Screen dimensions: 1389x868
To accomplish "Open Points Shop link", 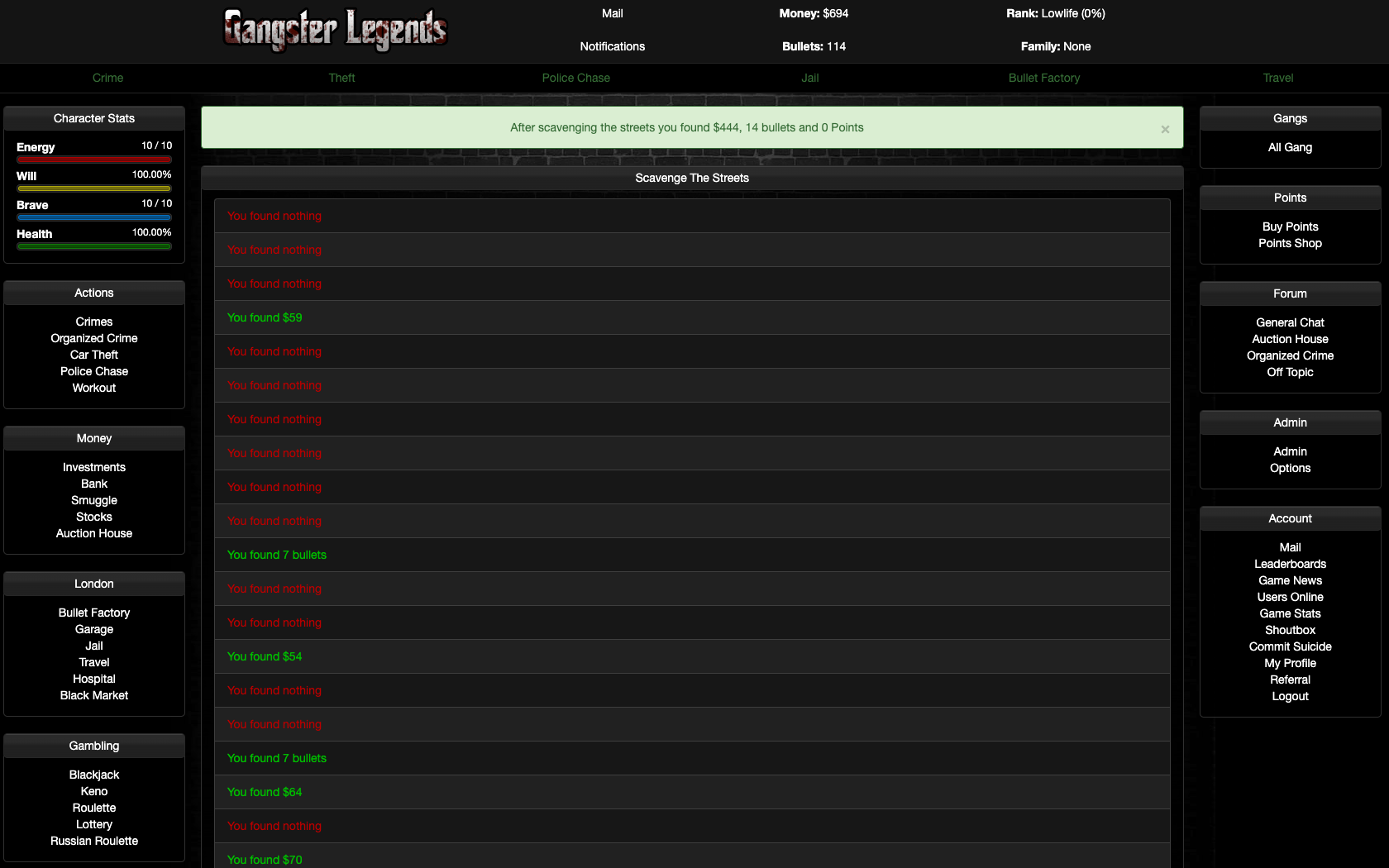I will point(1290,243).
